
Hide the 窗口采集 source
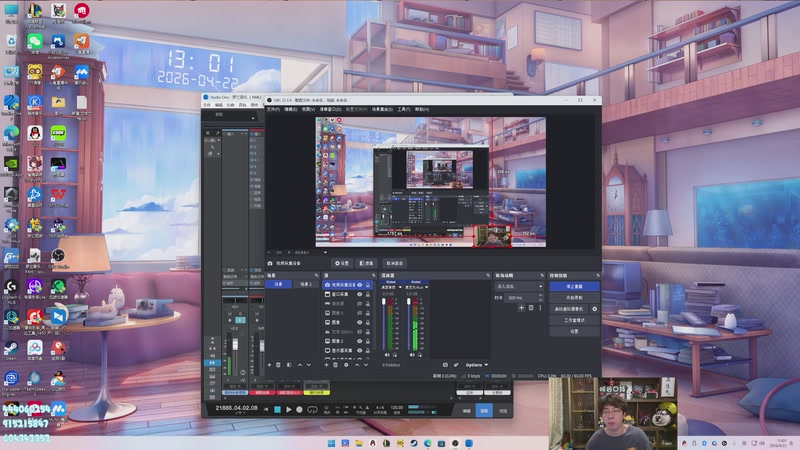(360, 294)
